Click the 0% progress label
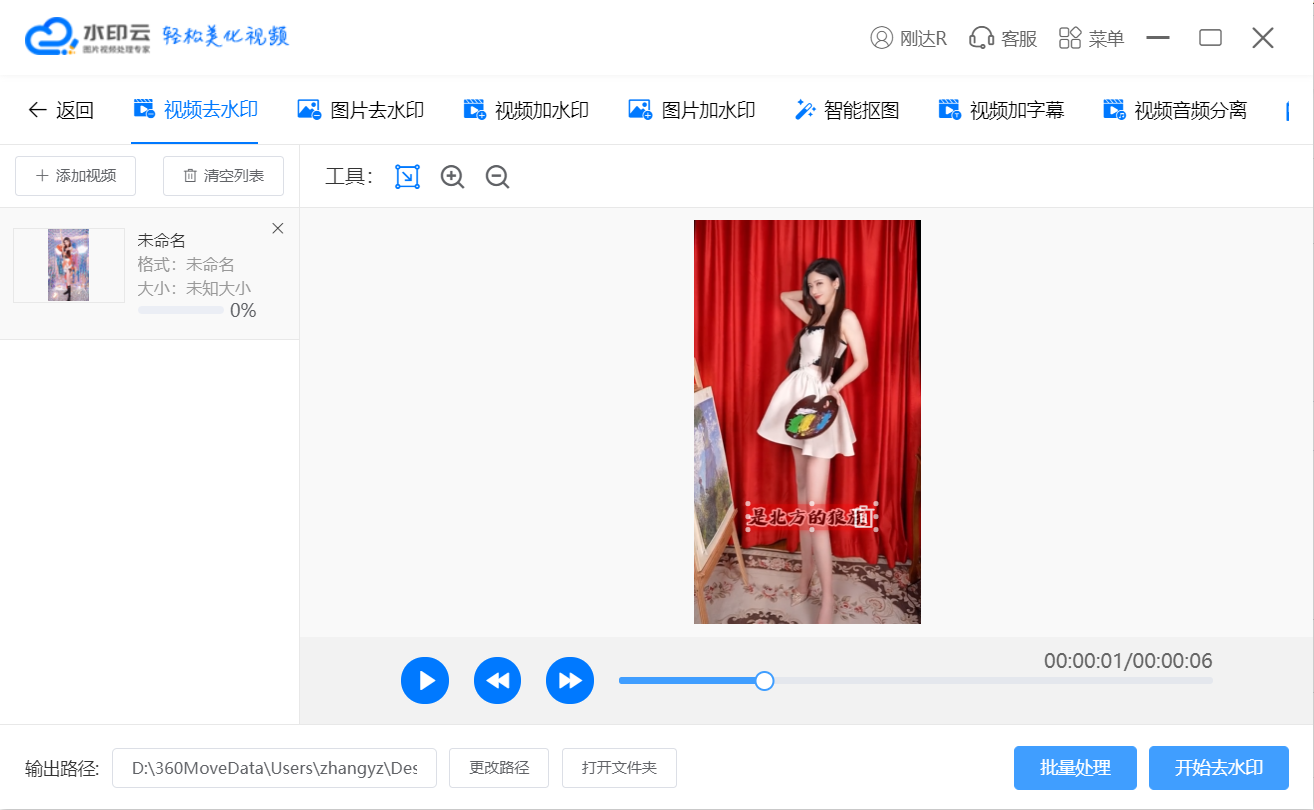Viewport: 1314px width, 810px height. pyautogui.click(x=243, y=311)
